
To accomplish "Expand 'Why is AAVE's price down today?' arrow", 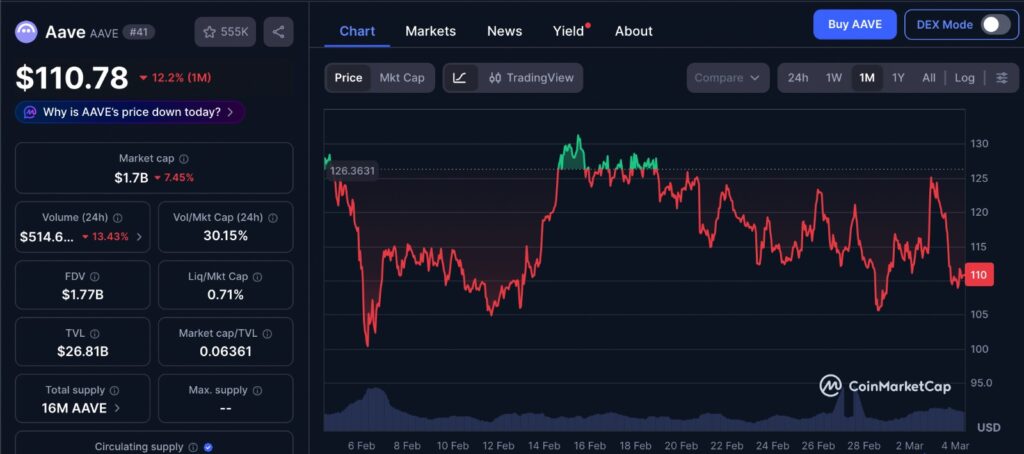I will 230,112.
